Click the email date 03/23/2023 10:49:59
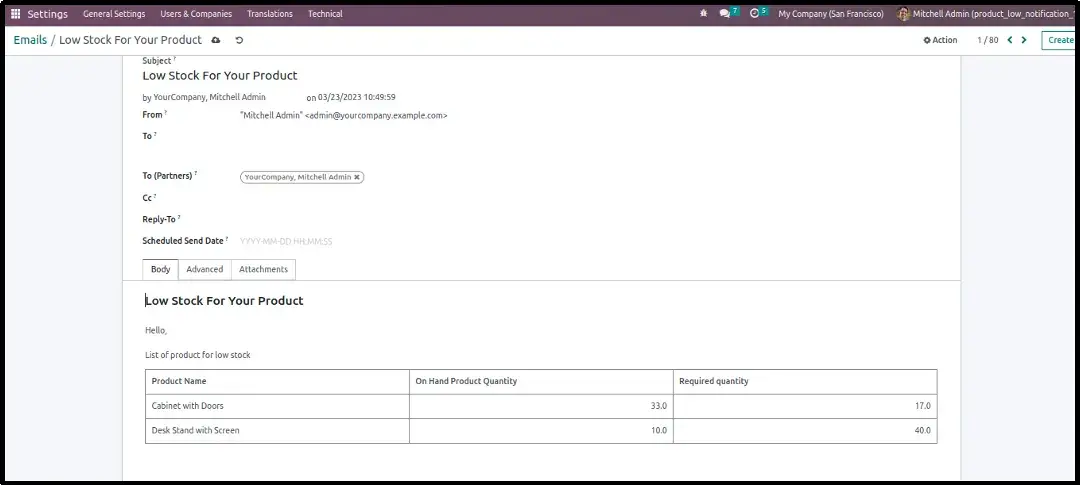1080x485 pixels. (x=357, y=97)
